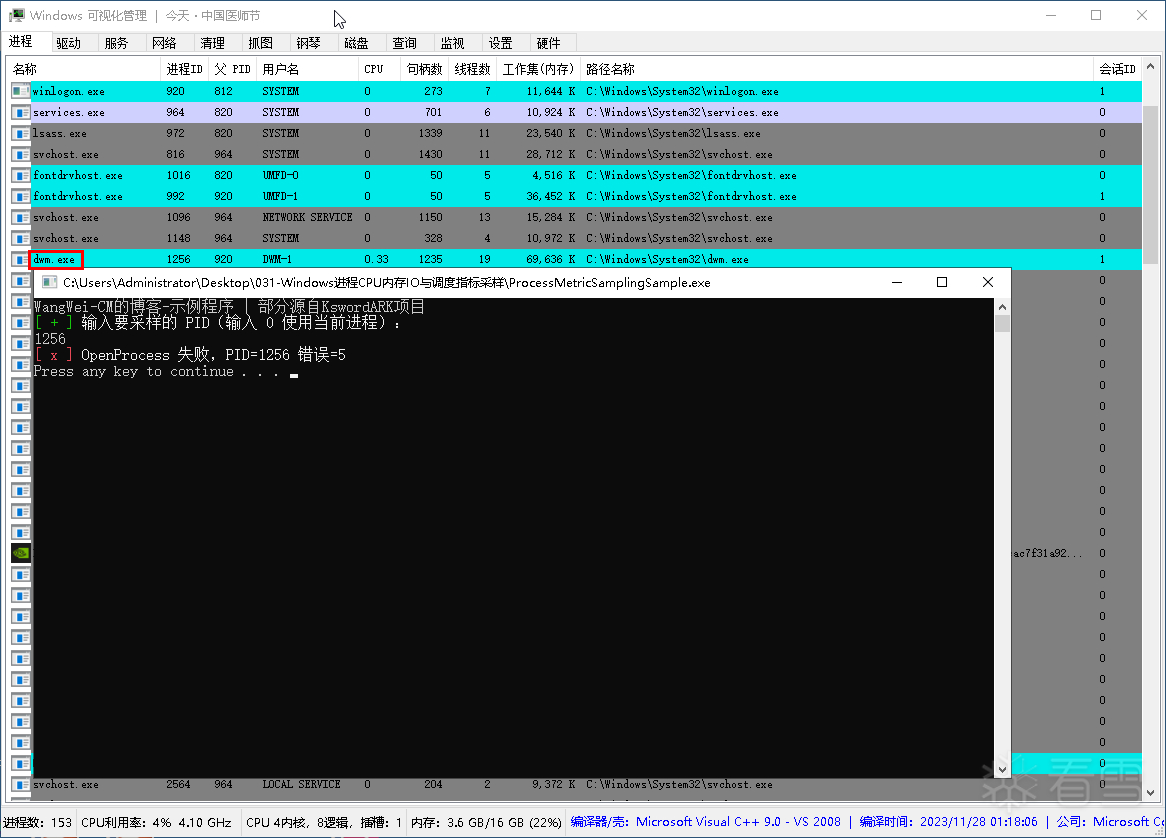Click the CPU利用率 status entry
The height and width of the screenshot is (838, 1166).
(156, 822)
